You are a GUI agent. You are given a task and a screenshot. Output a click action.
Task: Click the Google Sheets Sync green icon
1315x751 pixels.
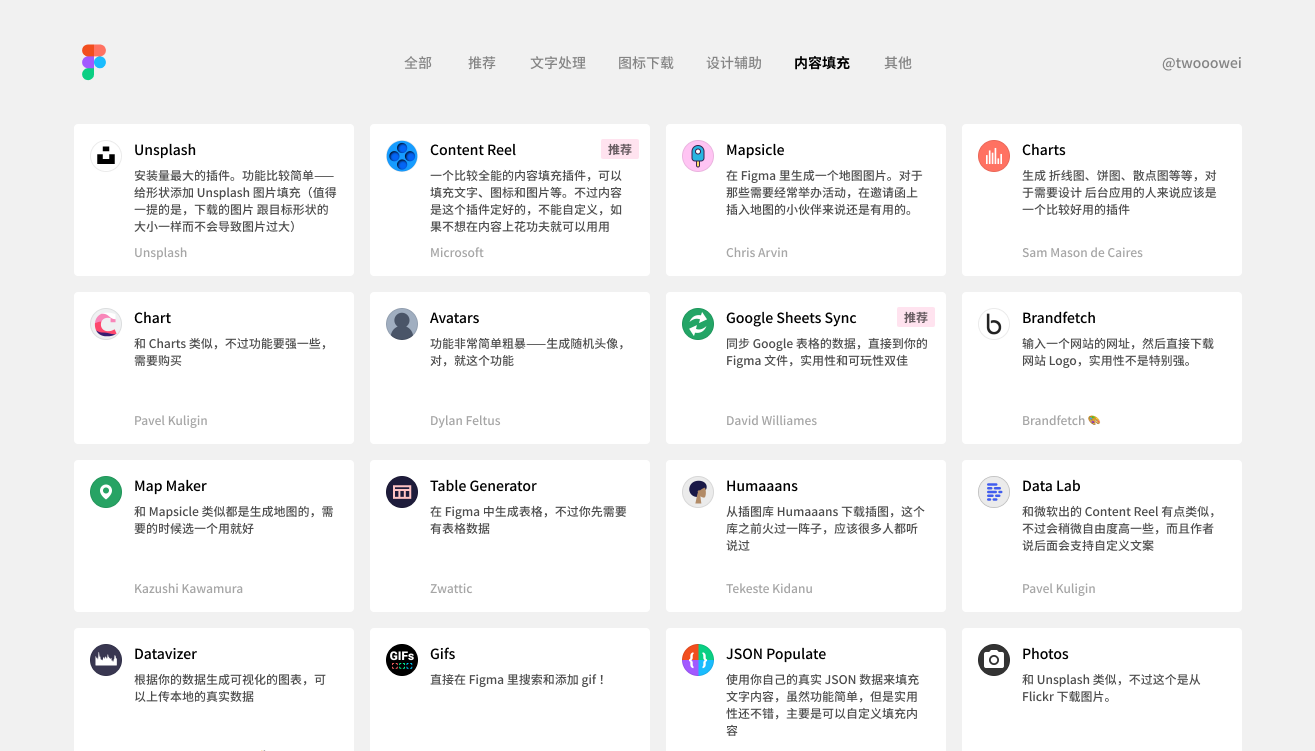pyautogui.click(x=698, y=324)
